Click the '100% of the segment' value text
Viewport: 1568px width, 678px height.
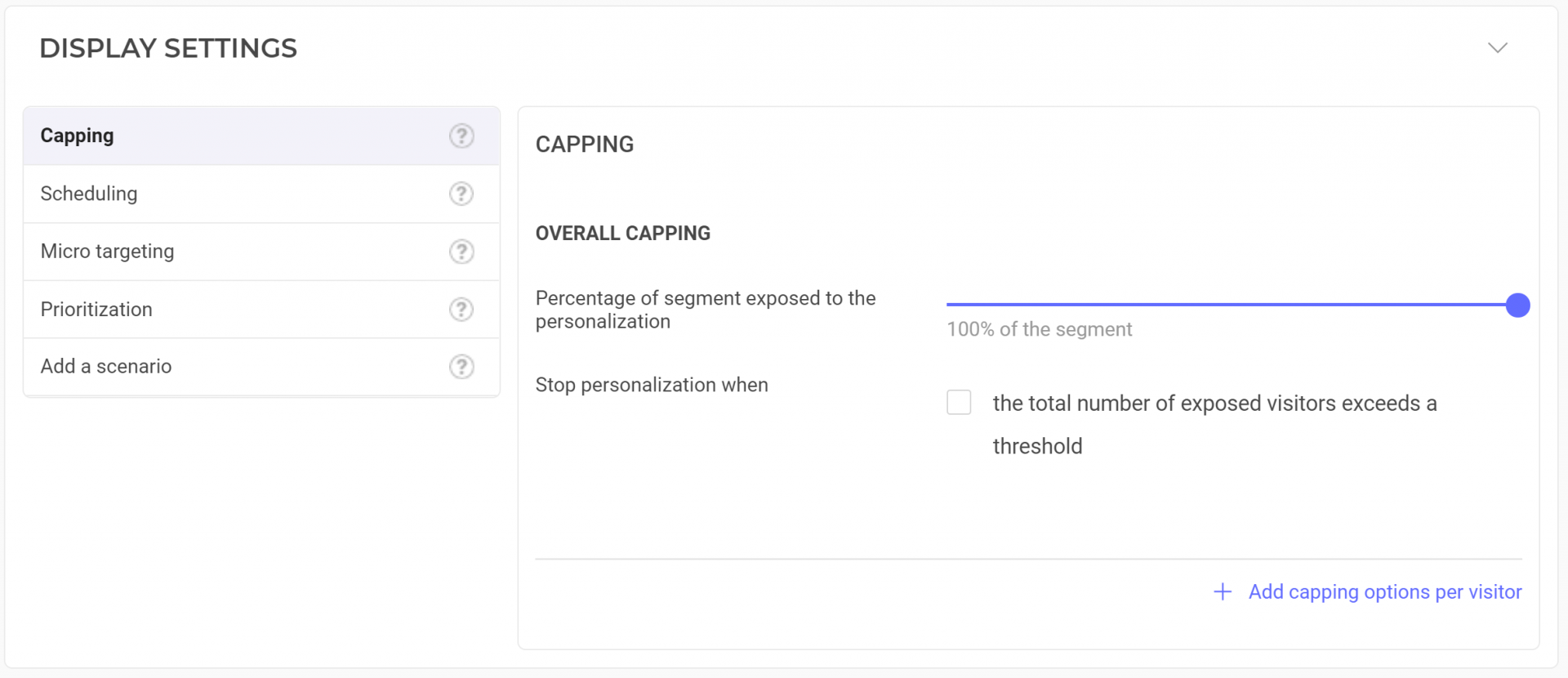pyautogui.click(x=1039, y=329)
